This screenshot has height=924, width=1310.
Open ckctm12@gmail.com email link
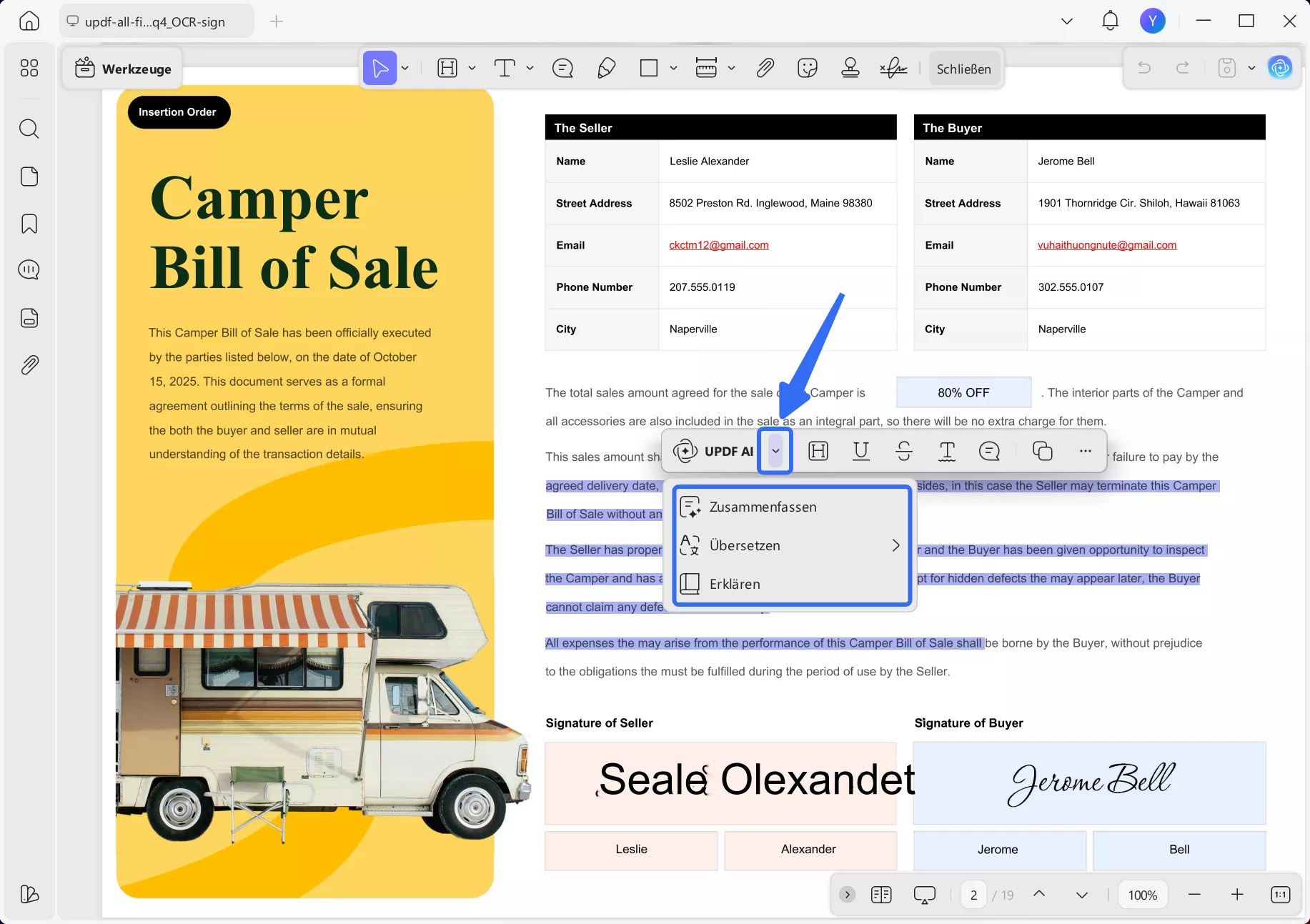point(719,245)
